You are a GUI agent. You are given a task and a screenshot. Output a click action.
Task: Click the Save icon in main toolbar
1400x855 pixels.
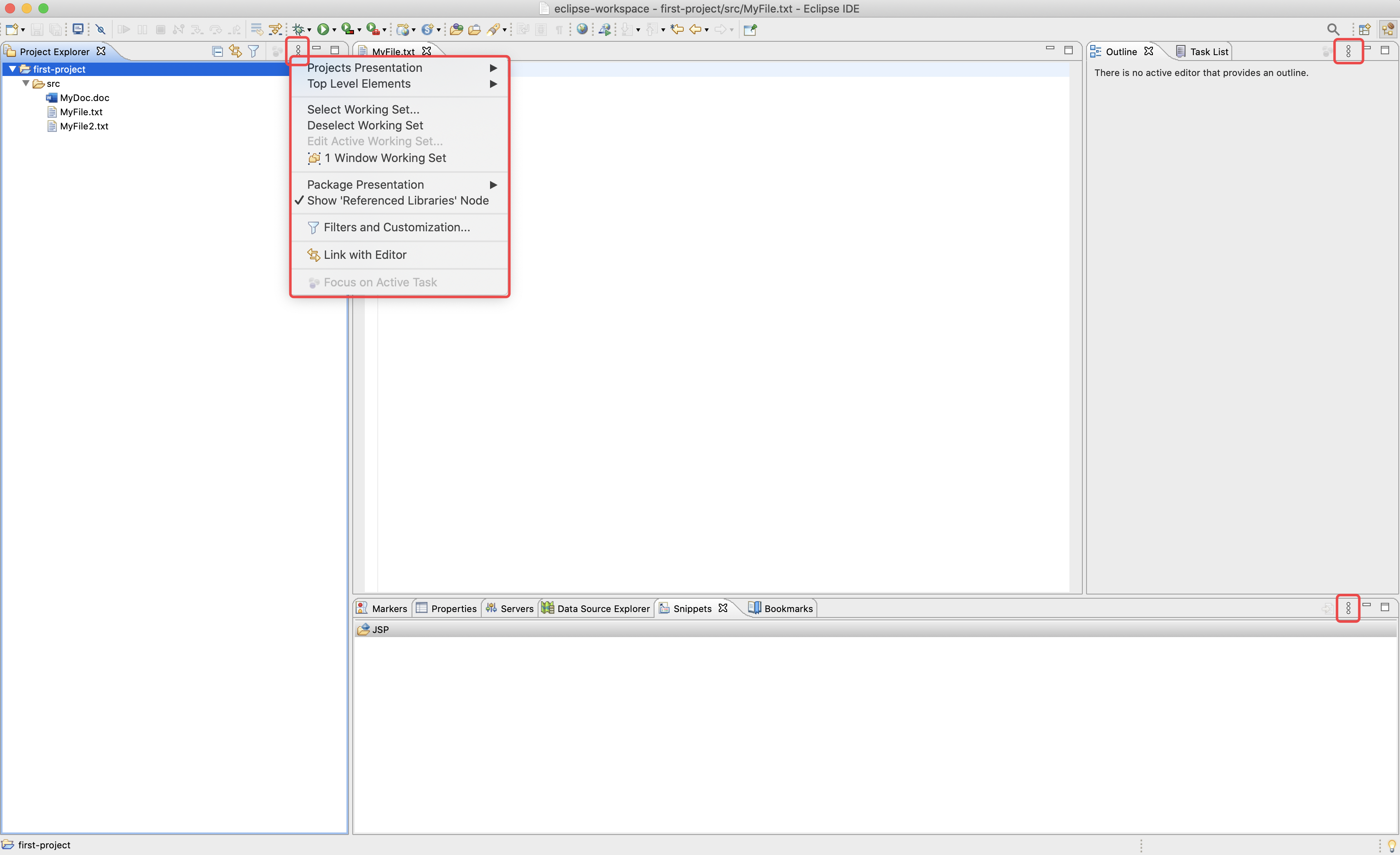point(37,30)
